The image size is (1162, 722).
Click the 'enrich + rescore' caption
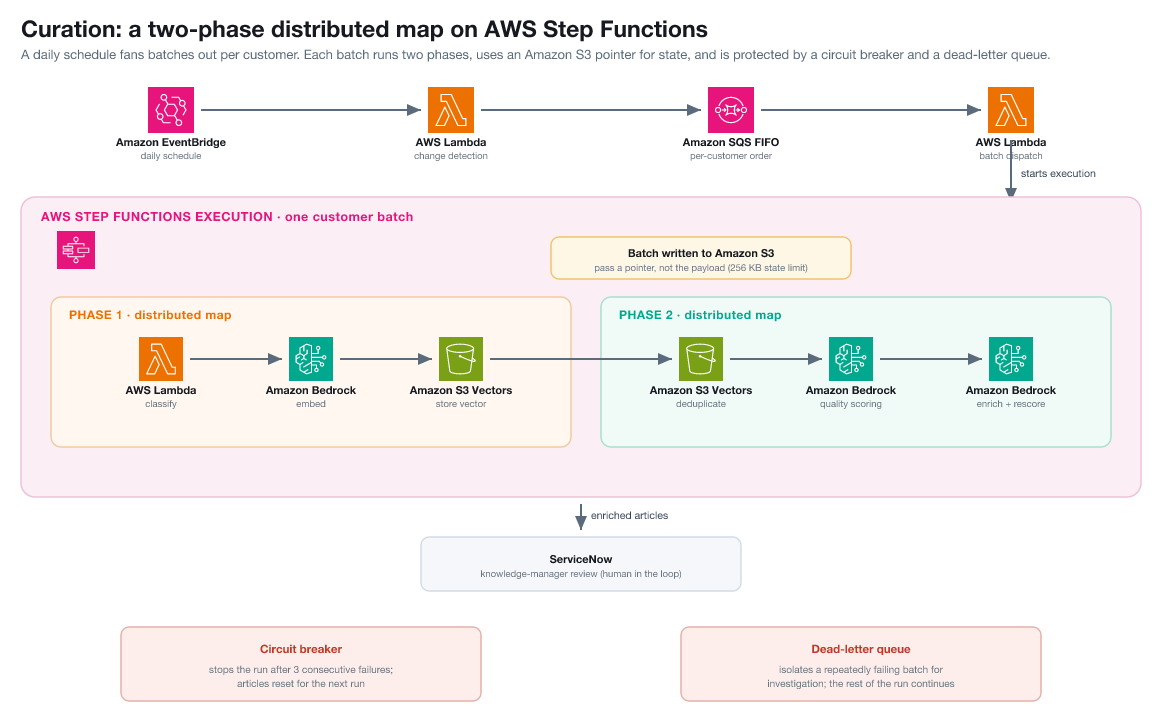1011,404
